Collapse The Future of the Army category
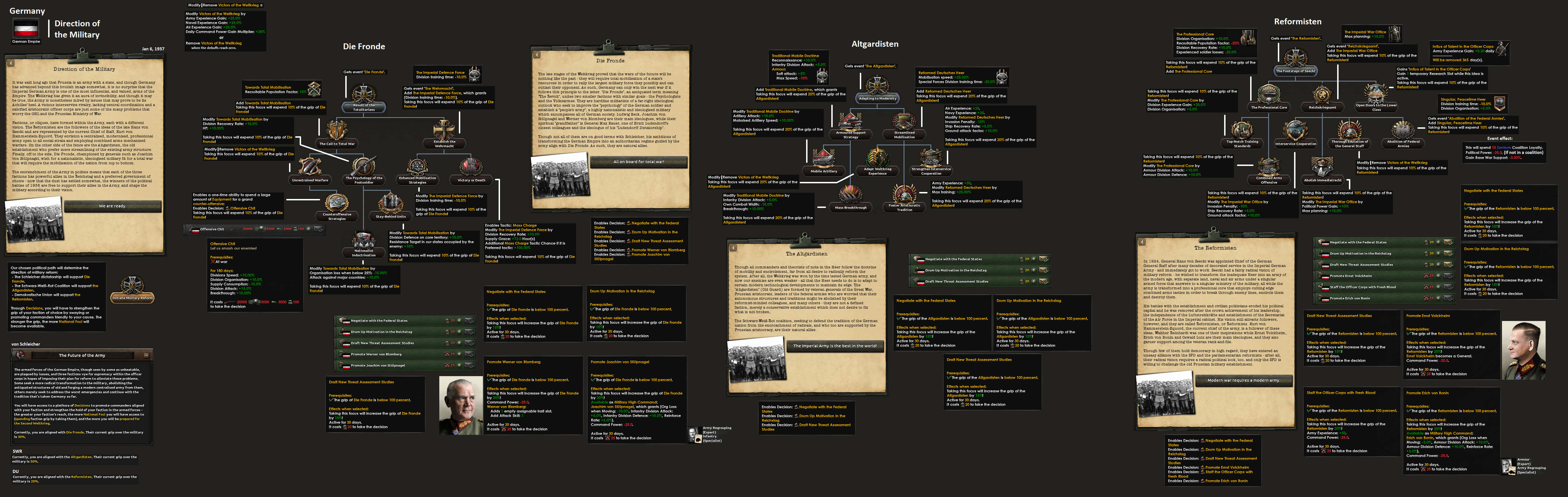 pos(146,355)
